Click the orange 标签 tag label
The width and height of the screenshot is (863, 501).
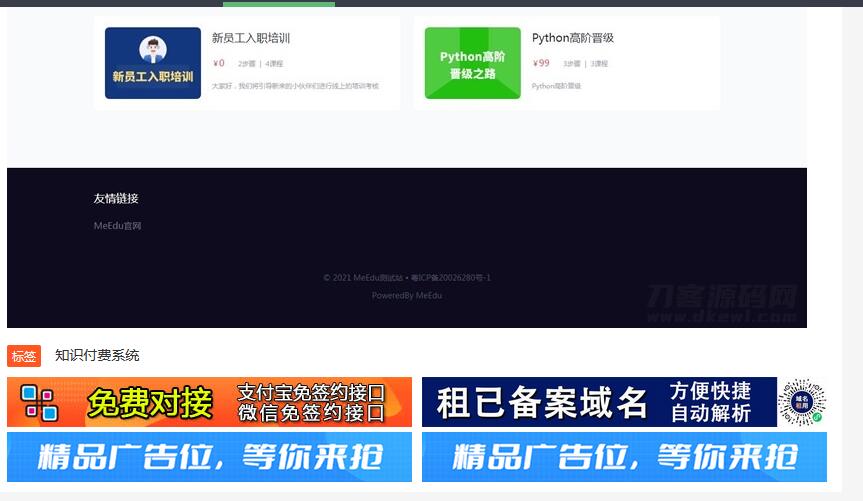coord(24,356)
